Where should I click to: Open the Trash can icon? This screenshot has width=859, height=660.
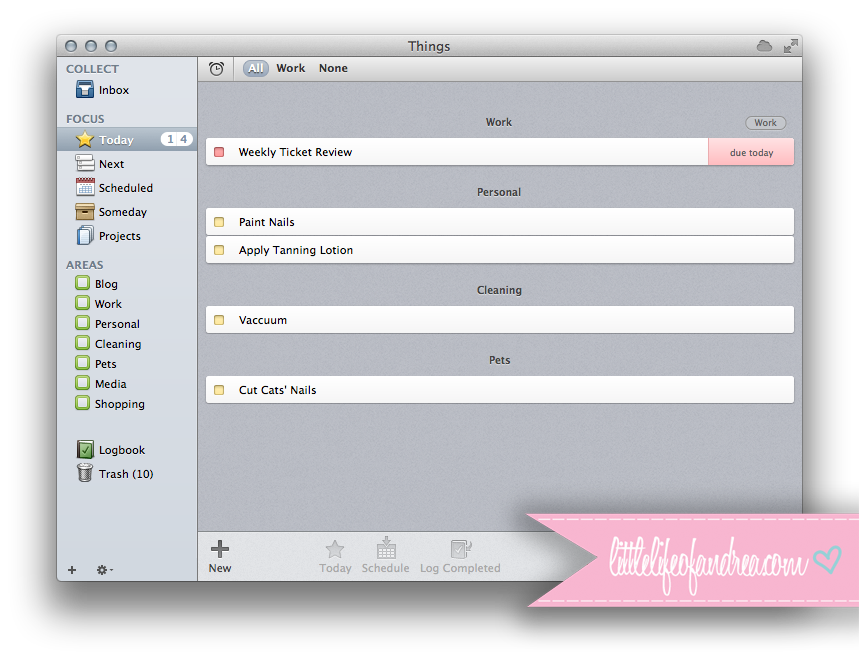tap(85, 474)
